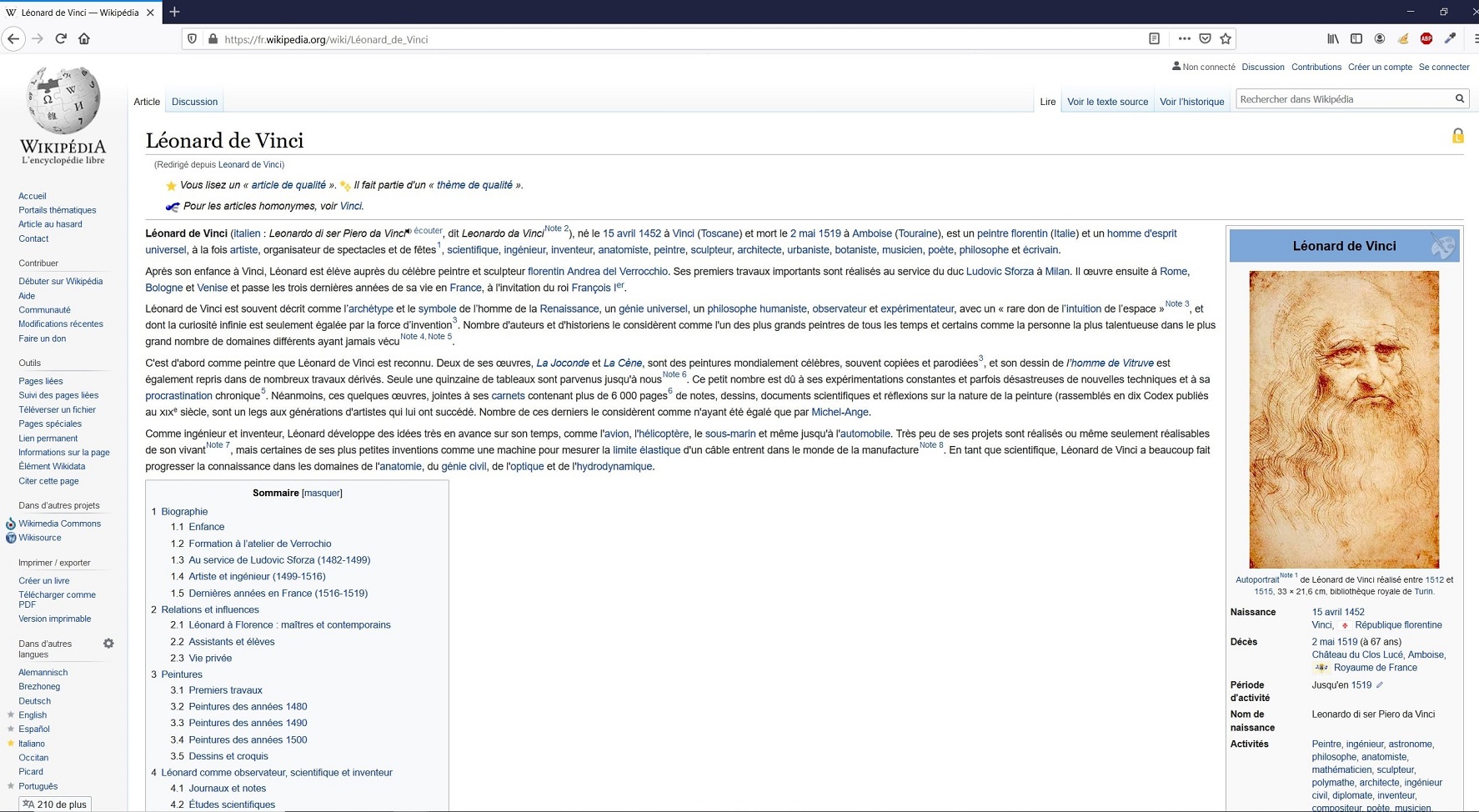This screenshot has width=1479, height=812.
Task: Click the quality article star icon
Action: pyautogui.click(x=171, y=186)
